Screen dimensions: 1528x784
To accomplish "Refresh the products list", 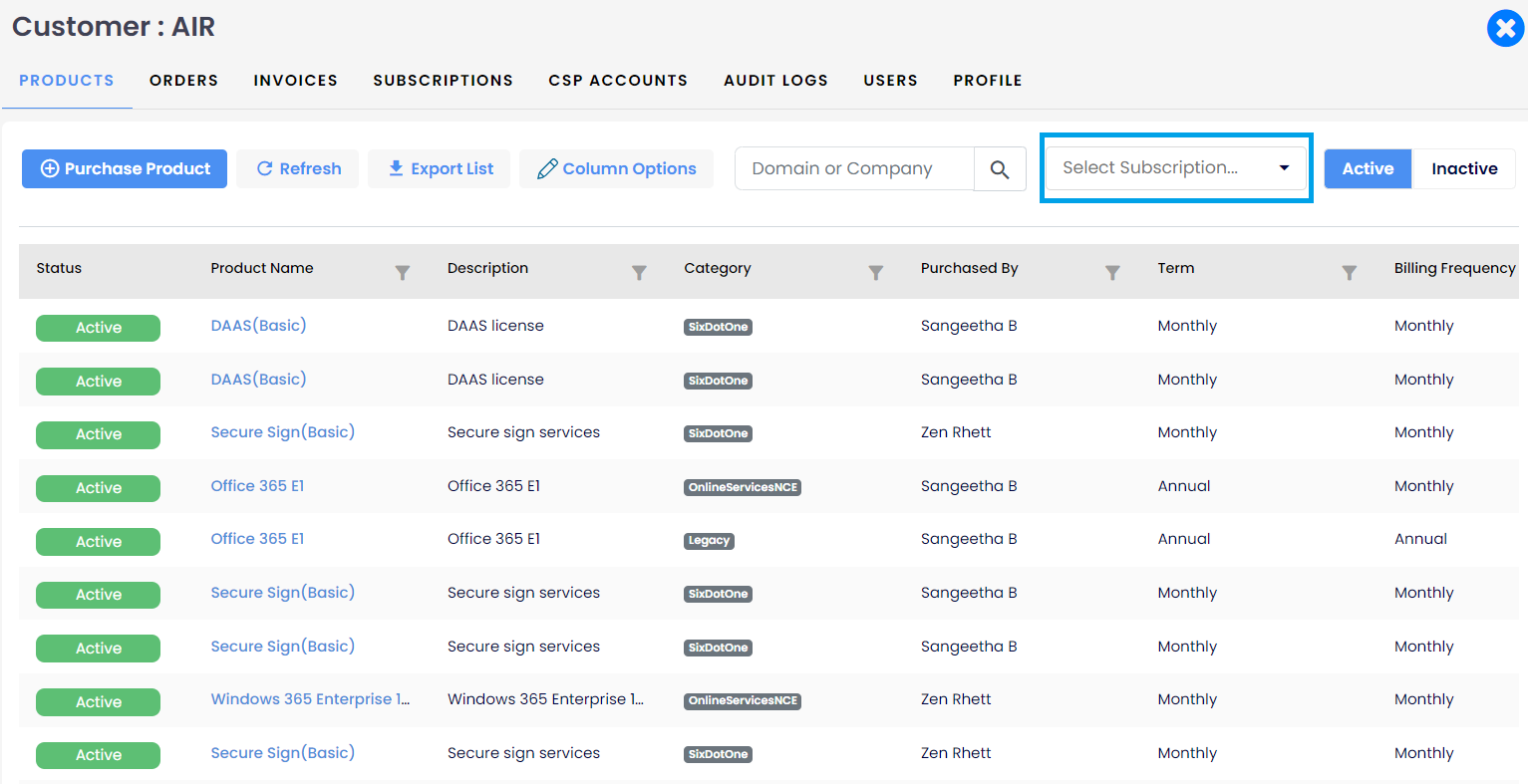I will (298, 168).
